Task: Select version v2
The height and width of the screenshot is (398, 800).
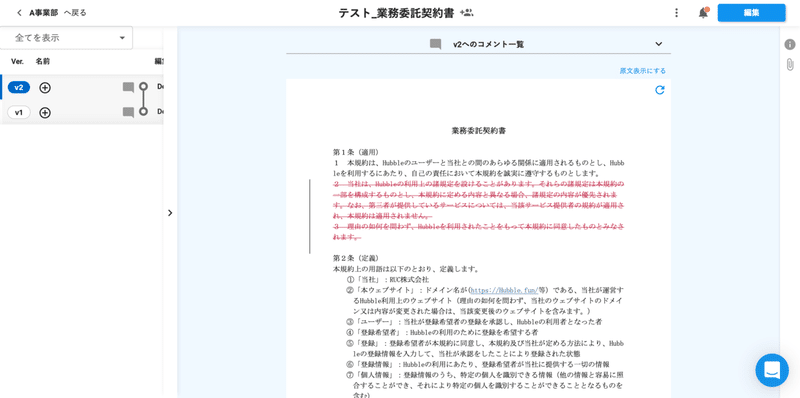Action: [x=19, y=87]
